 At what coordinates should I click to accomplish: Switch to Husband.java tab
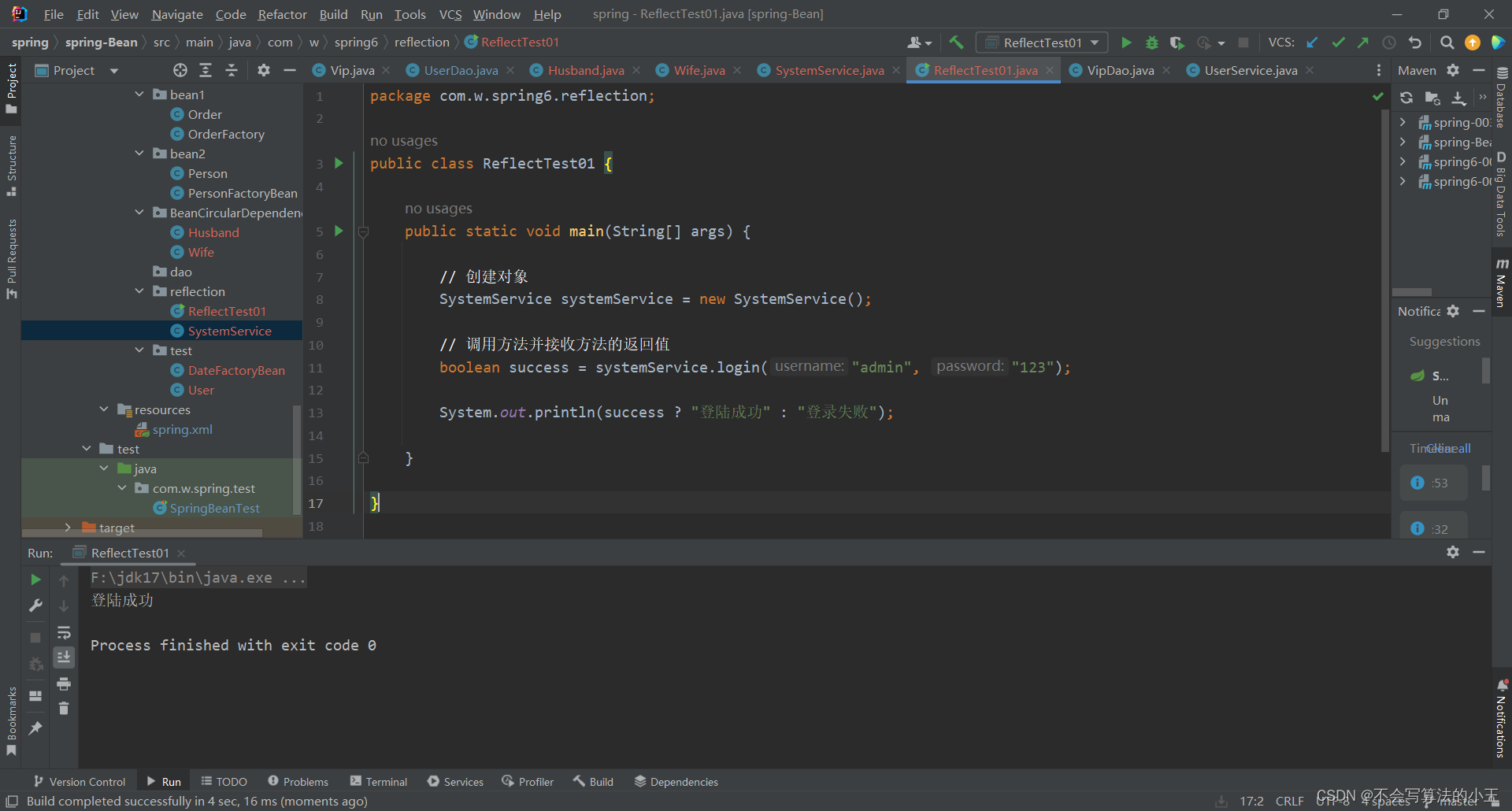coord(585,70)
